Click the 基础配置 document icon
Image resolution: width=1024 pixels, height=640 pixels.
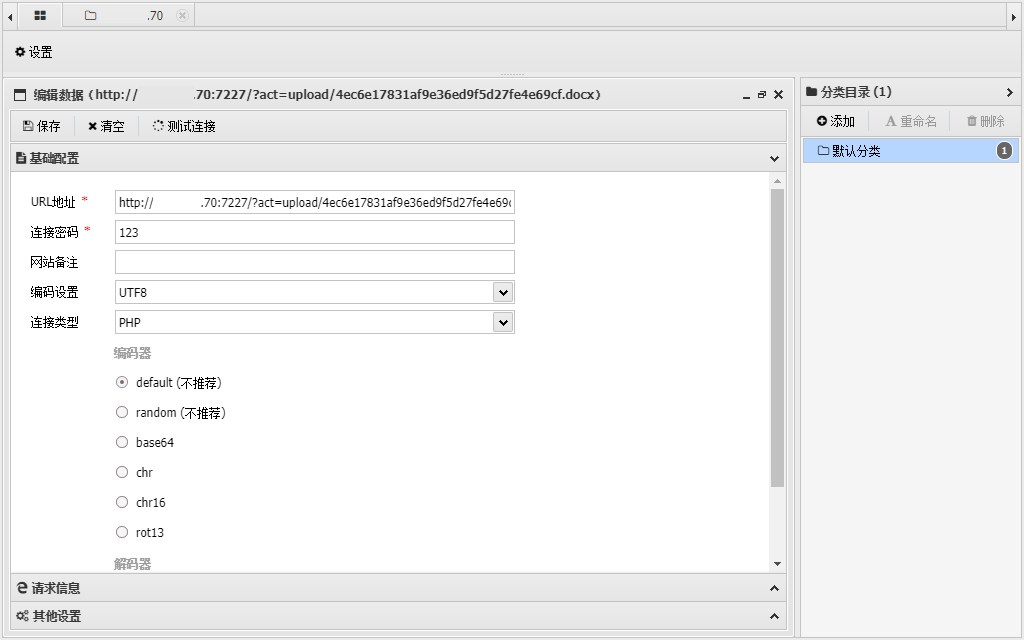[21, 158]
